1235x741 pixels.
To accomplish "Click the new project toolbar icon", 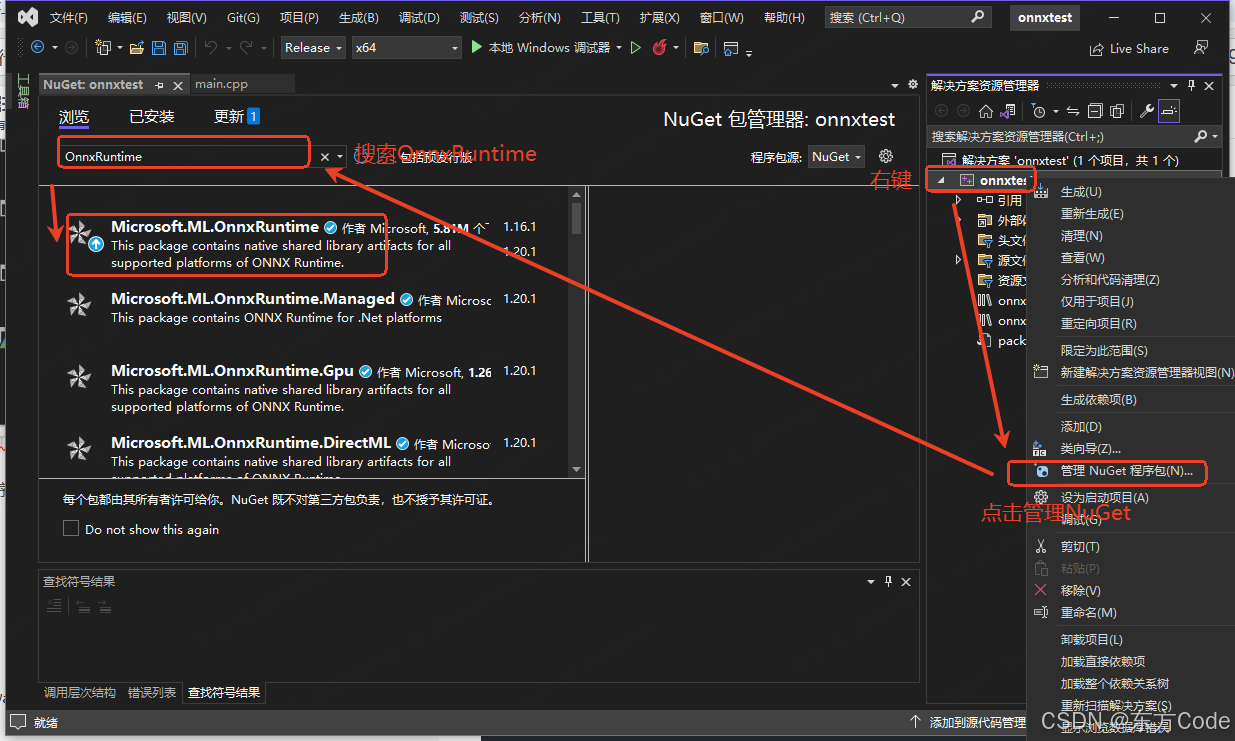I will (102, 47).
